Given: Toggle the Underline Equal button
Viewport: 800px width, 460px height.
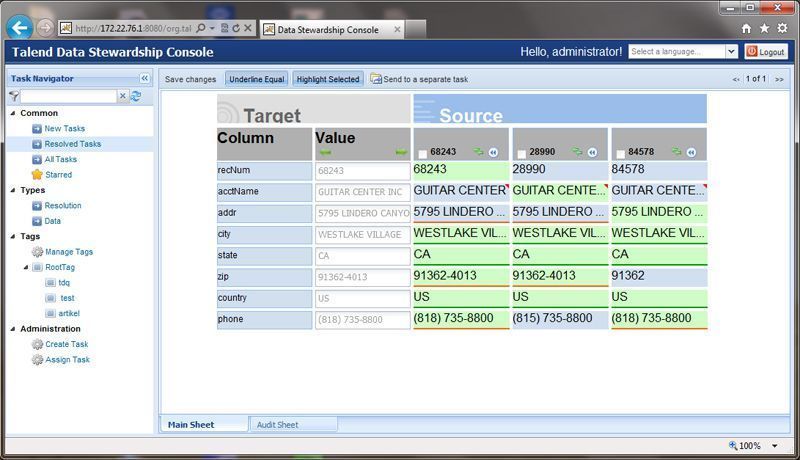Looking at the screenshot, I should pos(257,79).
